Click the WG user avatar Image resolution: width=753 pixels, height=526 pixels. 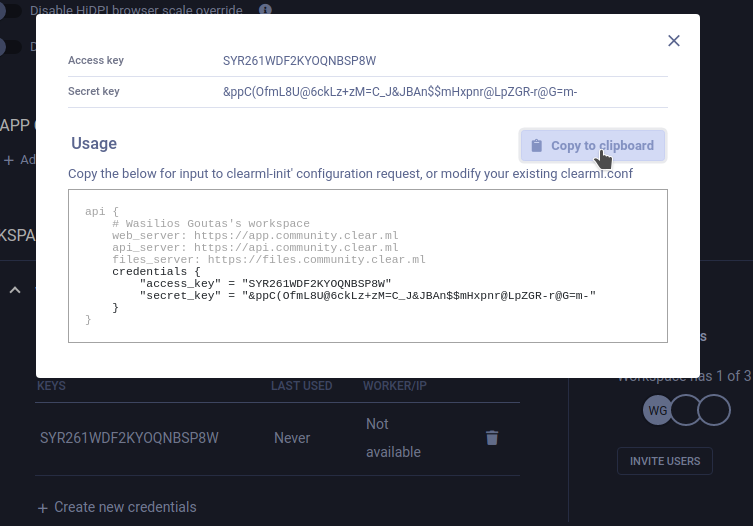point(657,410)
